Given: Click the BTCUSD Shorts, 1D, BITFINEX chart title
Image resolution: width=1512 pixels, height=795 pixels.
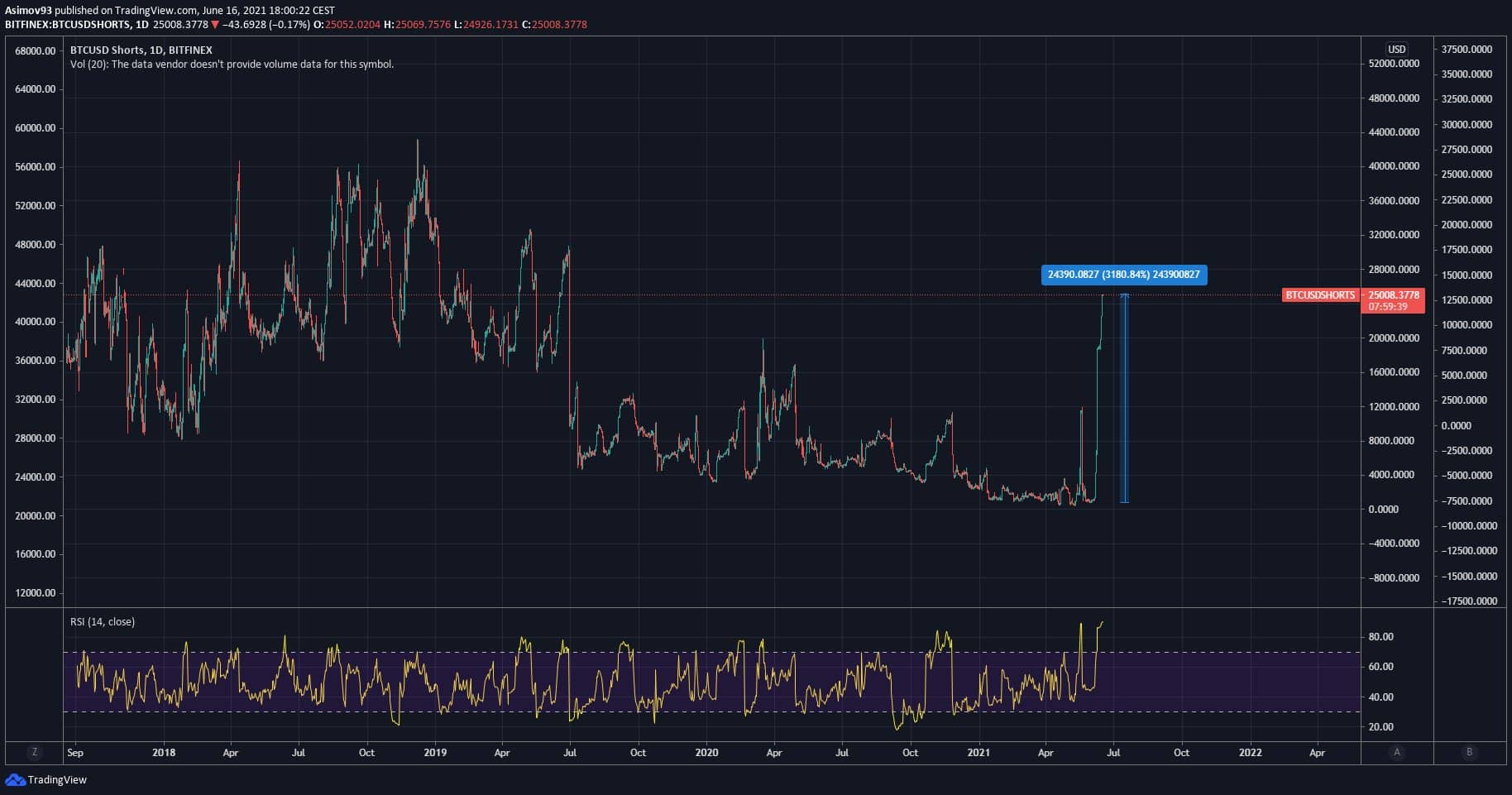Looking at the screenshot, I should [x=141, y=50].
